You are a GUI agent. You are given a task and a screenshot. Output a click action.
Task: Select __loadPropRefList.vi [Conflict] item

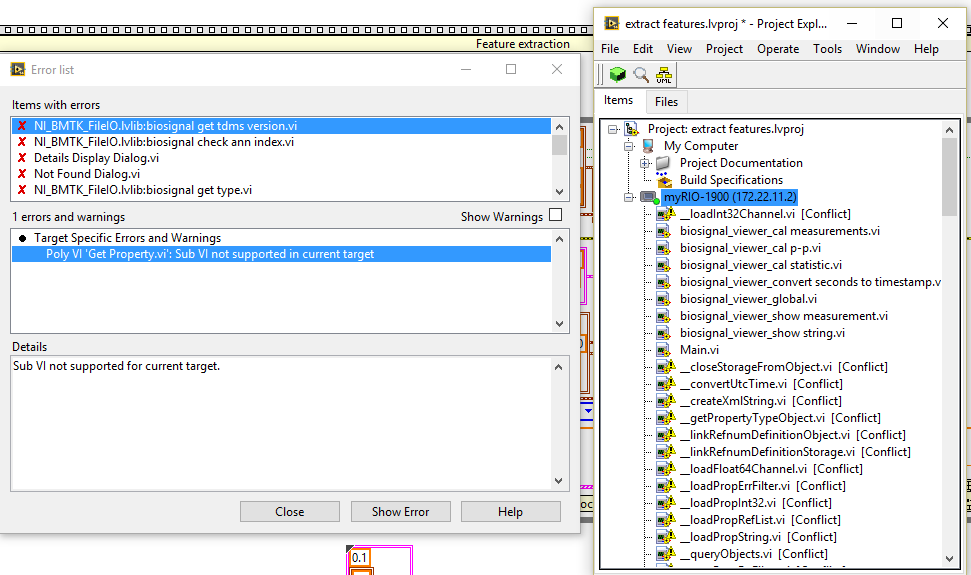point(760,521)
